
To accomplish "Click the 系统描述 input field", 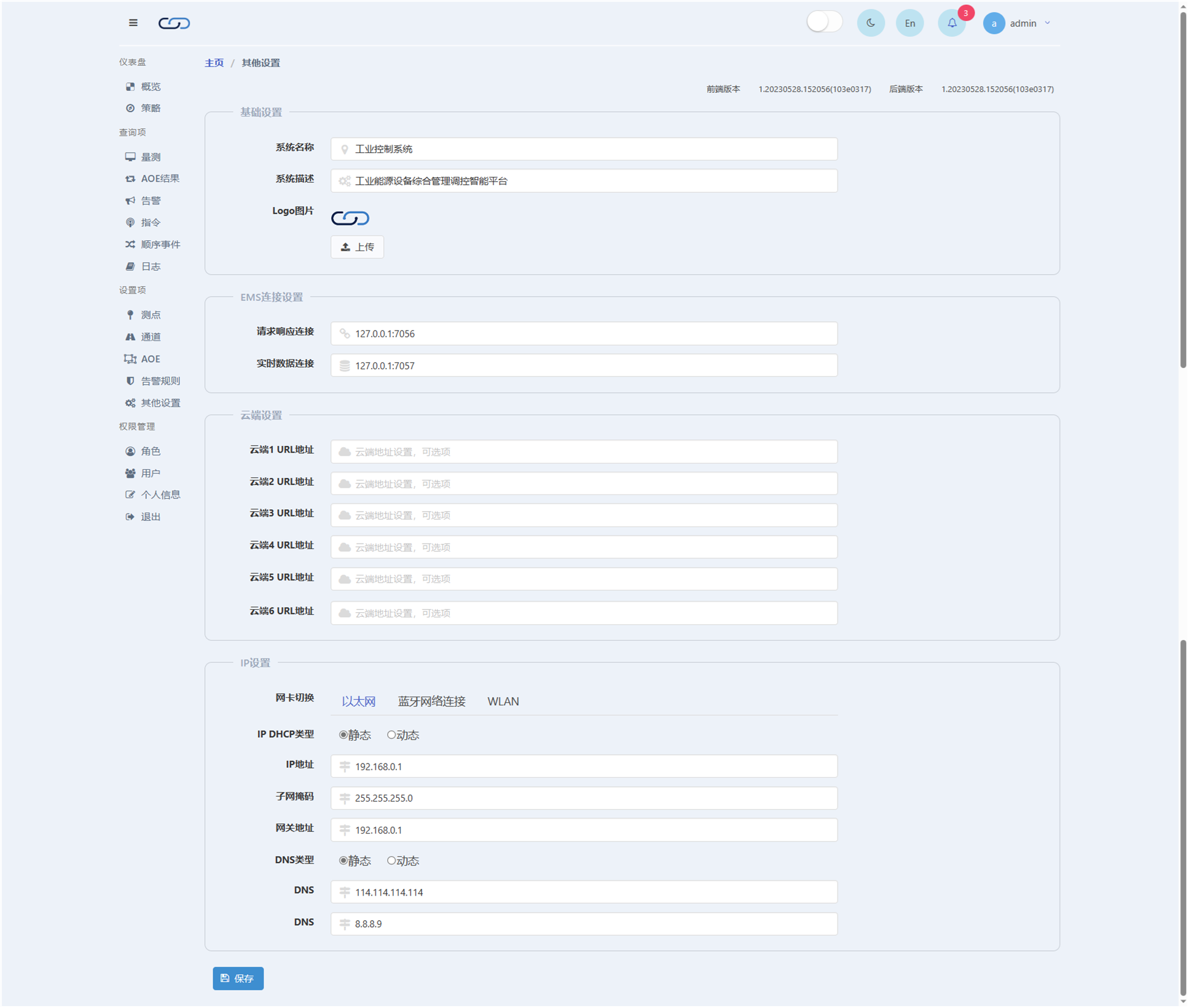I will tap(584, 181).
